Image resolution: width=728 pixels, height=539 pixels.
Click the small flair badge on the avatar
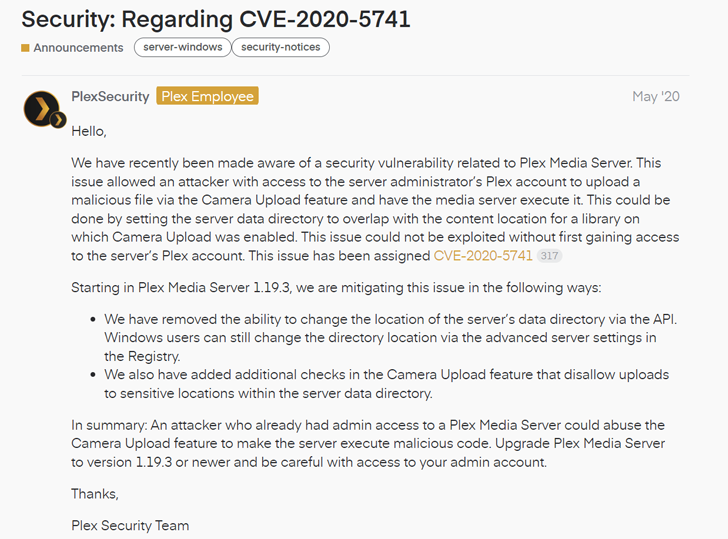click(x=58, y=120)
